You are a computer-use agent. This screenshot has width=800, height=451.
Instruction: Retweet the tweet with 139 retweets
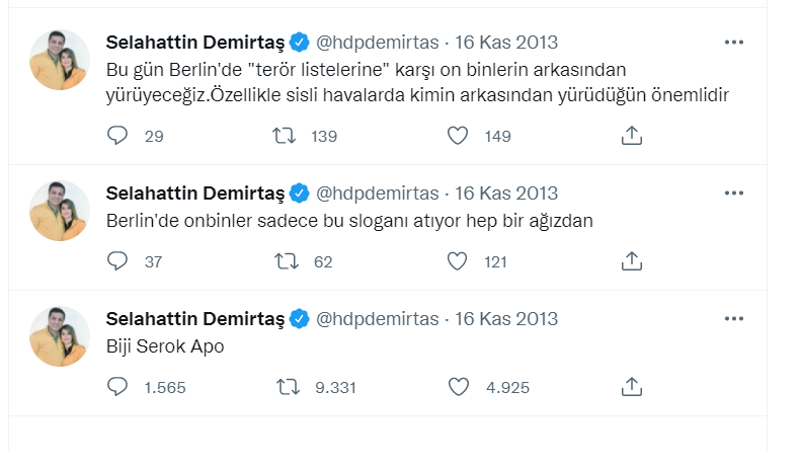coord(286,136)
